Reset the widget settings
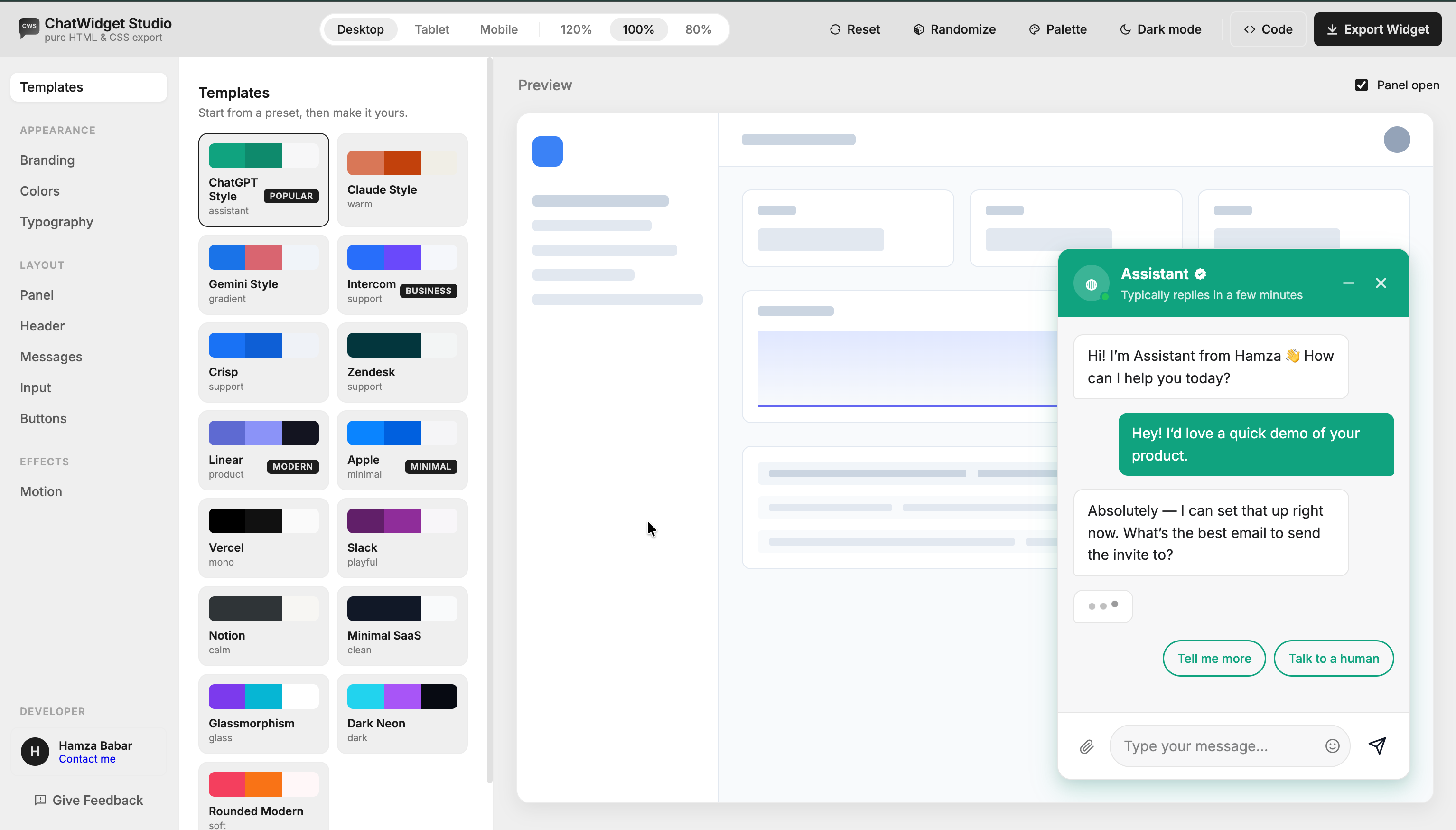This screenshot has height=830, width=1456. coord(854,29)
